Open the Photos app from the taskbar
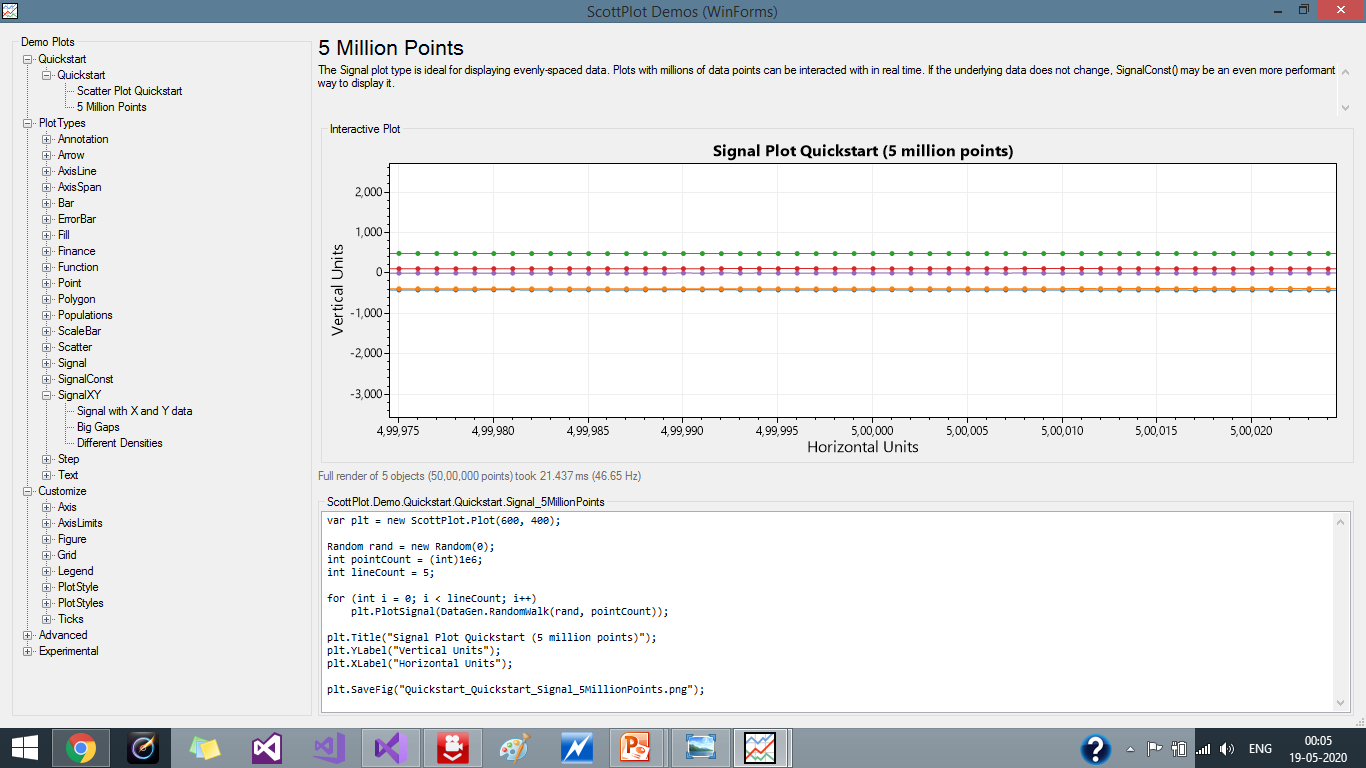The image size is (1366, 768). (701, 747)
